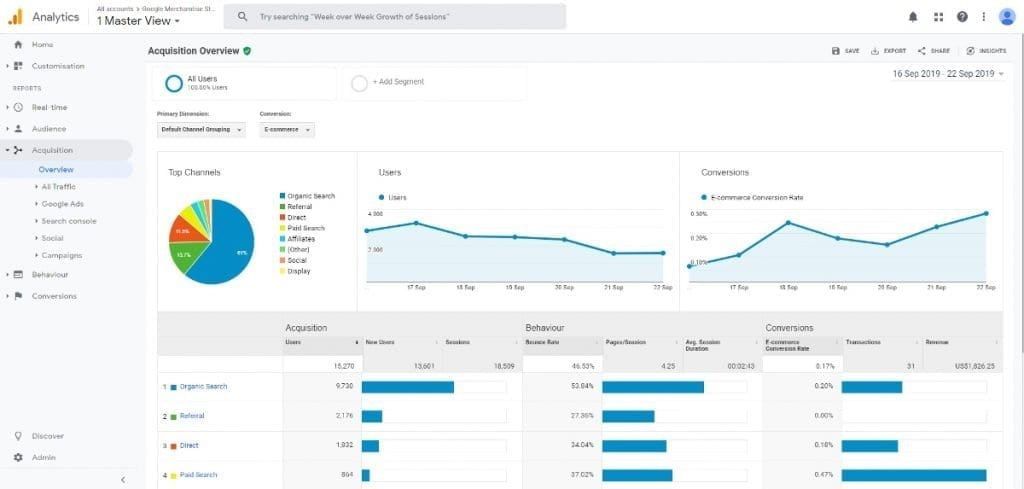Image resolution: width=1024 pixels, height=489 pixels.
Task: Open the Google apps grid icon
Action: click(938, 18)
